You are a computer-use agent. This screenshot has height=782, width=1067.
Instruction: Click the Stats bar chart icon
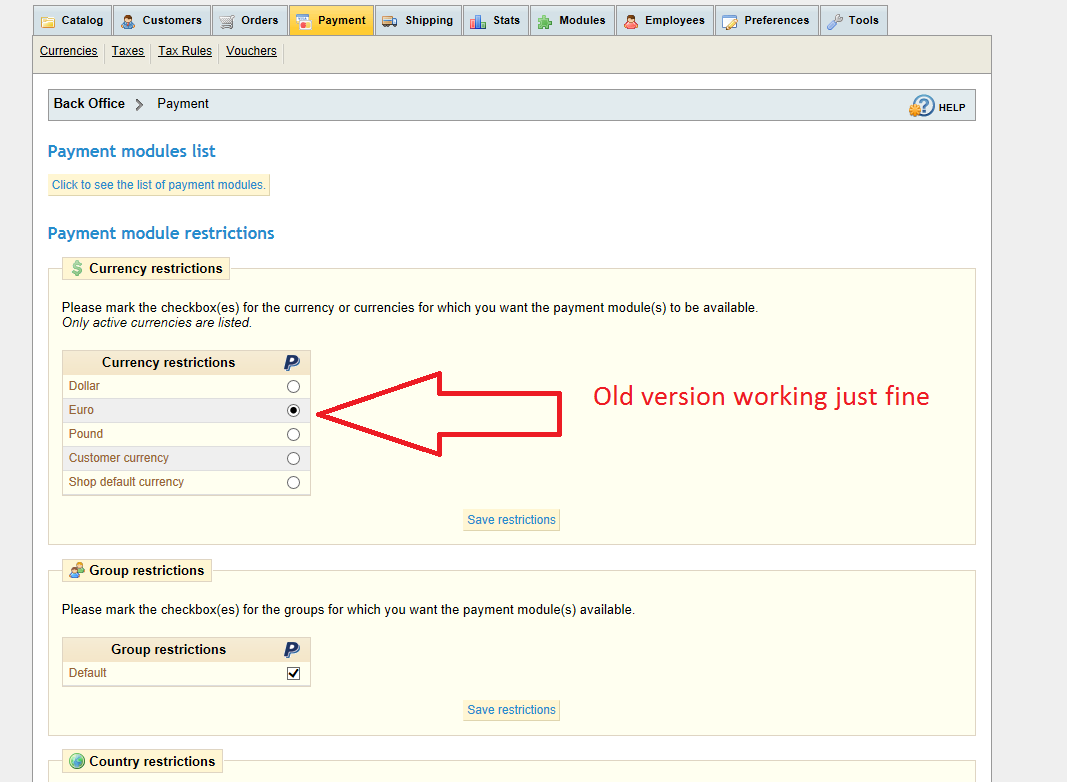pos(478,22)
